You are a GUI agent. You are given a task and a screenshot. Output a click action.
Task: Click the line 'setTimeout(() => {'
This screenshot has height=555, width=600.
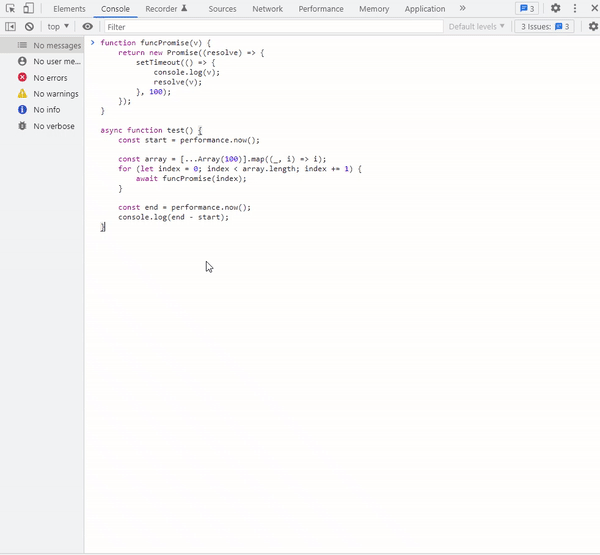tap(176, 62)
